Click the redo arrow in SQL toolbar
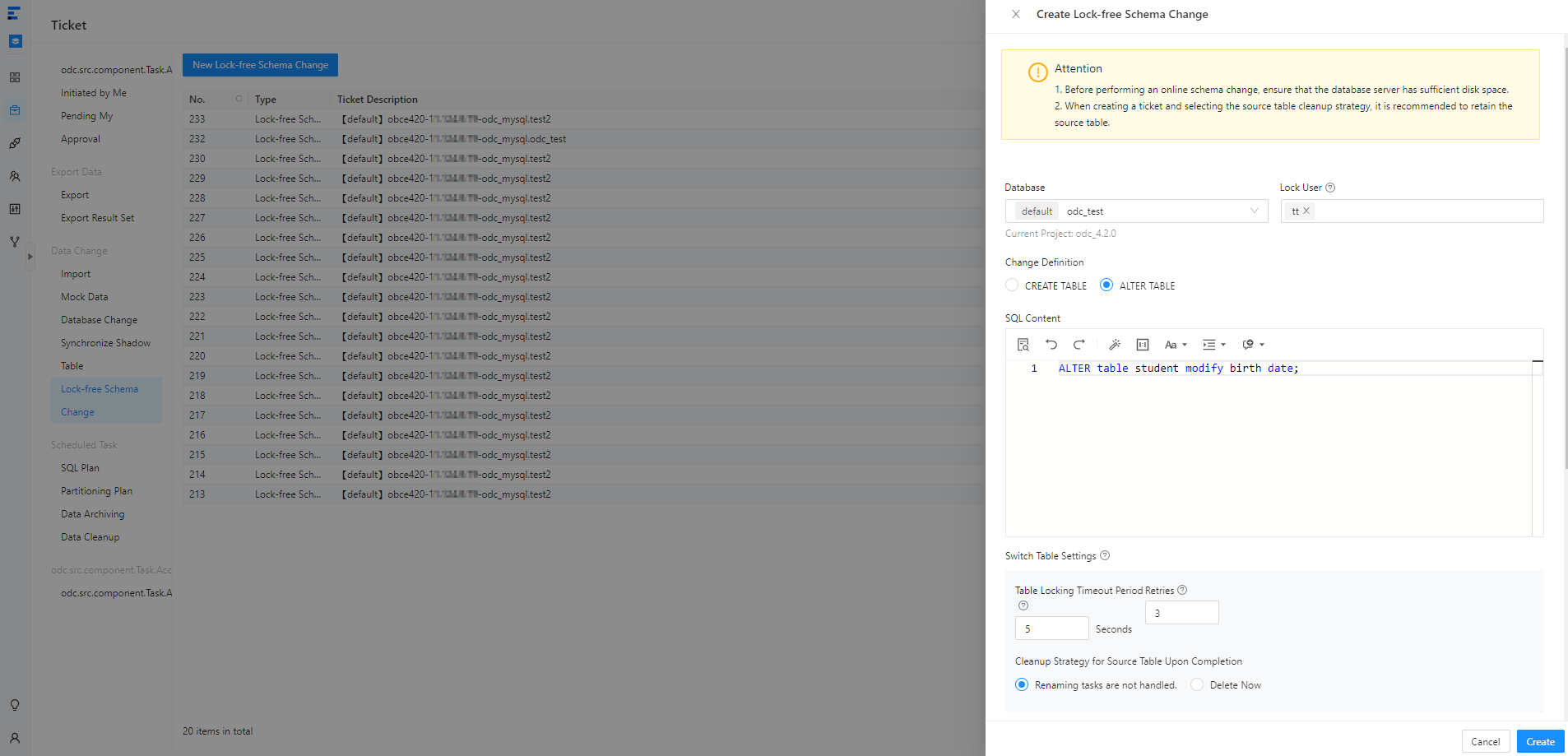 pos(1079,345)
